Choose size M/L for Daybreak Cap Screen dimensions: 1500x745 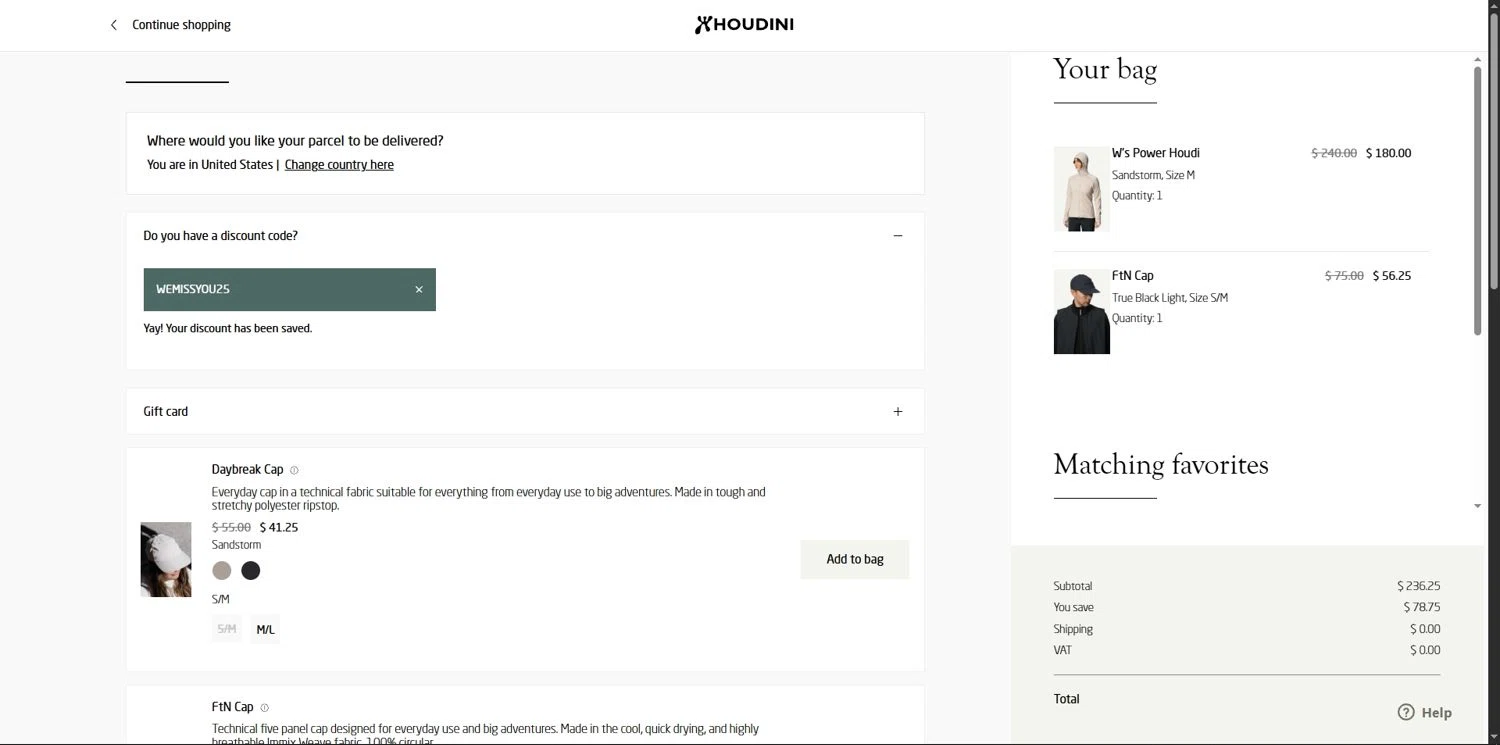click(265, 629)
